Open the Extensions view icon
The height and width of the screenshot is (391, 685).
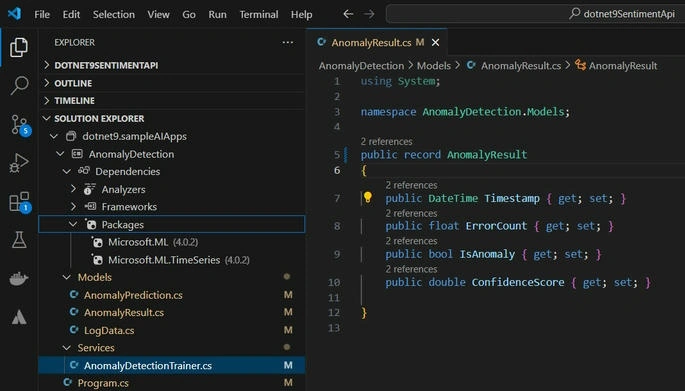[x=20, y=202]
